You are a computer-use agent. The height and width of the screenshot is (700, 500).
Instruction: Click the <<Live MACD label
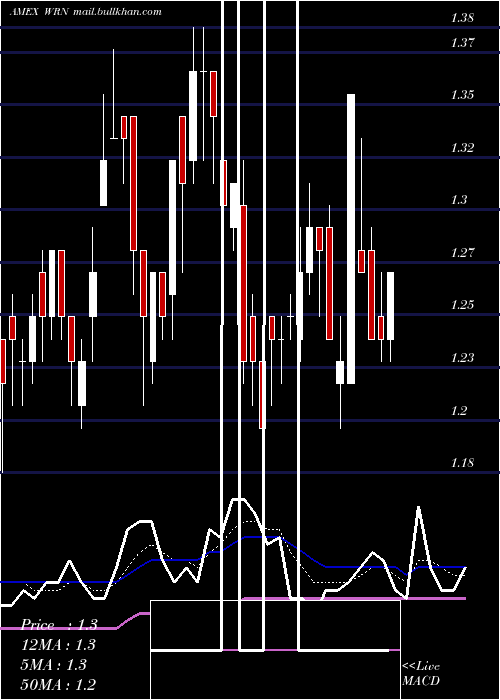[421, 674]
